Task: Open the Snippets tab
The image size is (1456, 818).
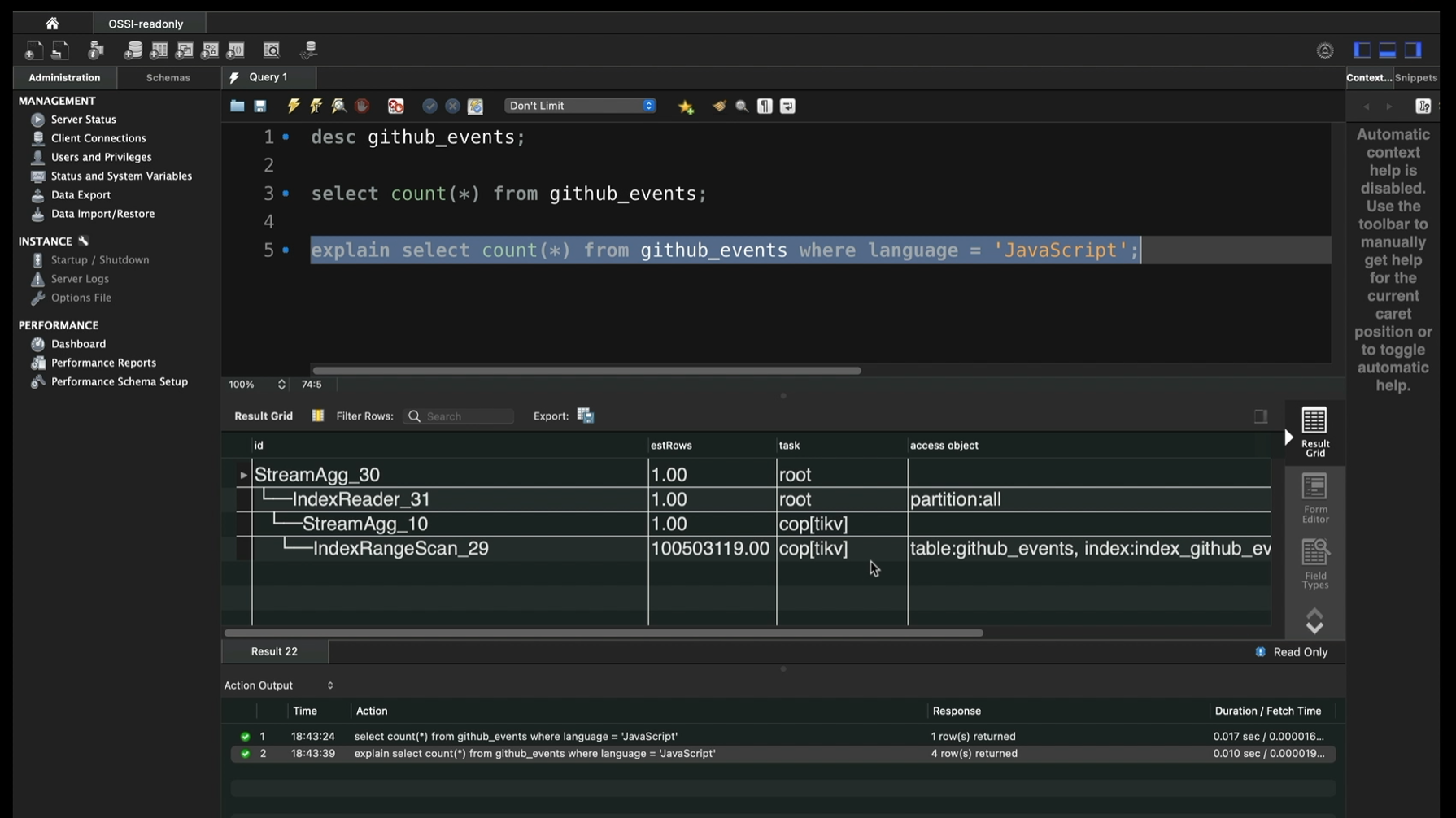Action: 1416,77
